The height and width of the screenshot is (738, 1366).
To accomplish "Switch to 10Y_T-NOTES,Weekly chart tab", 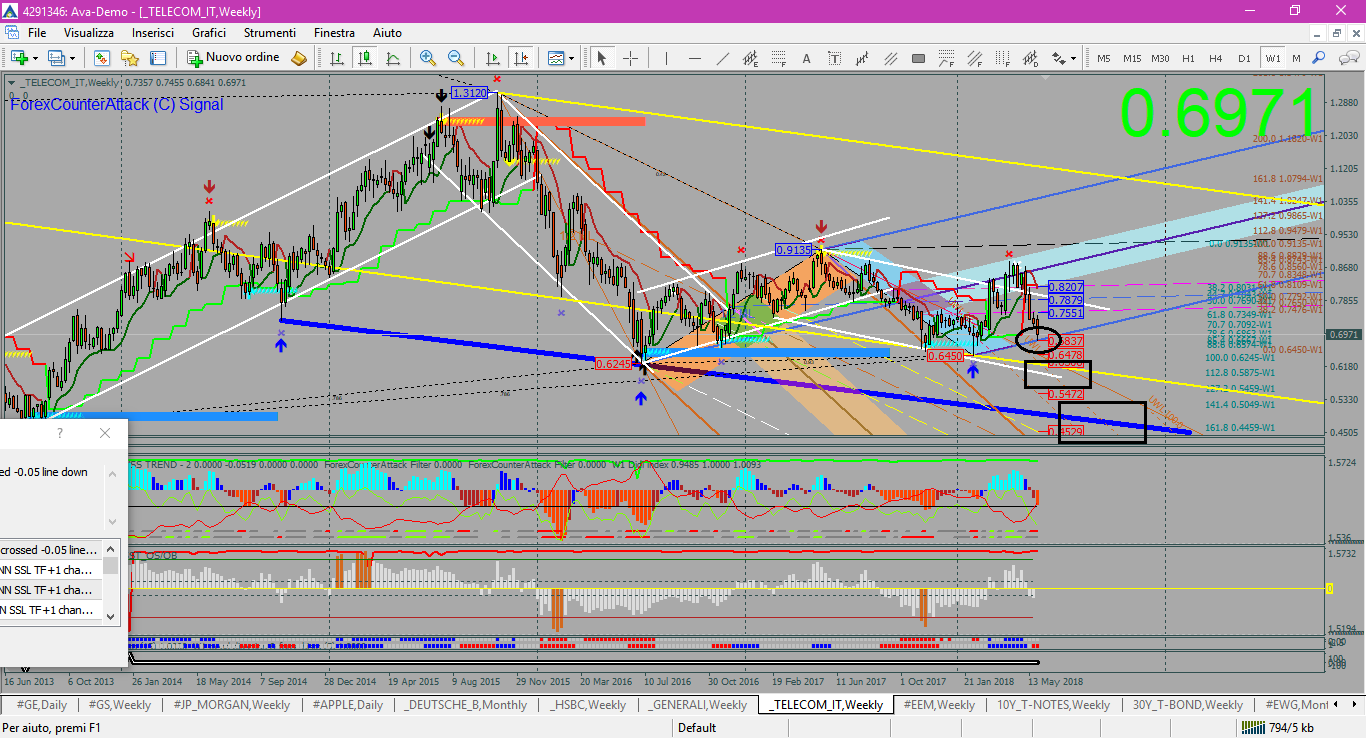I will coord(1054,705).
